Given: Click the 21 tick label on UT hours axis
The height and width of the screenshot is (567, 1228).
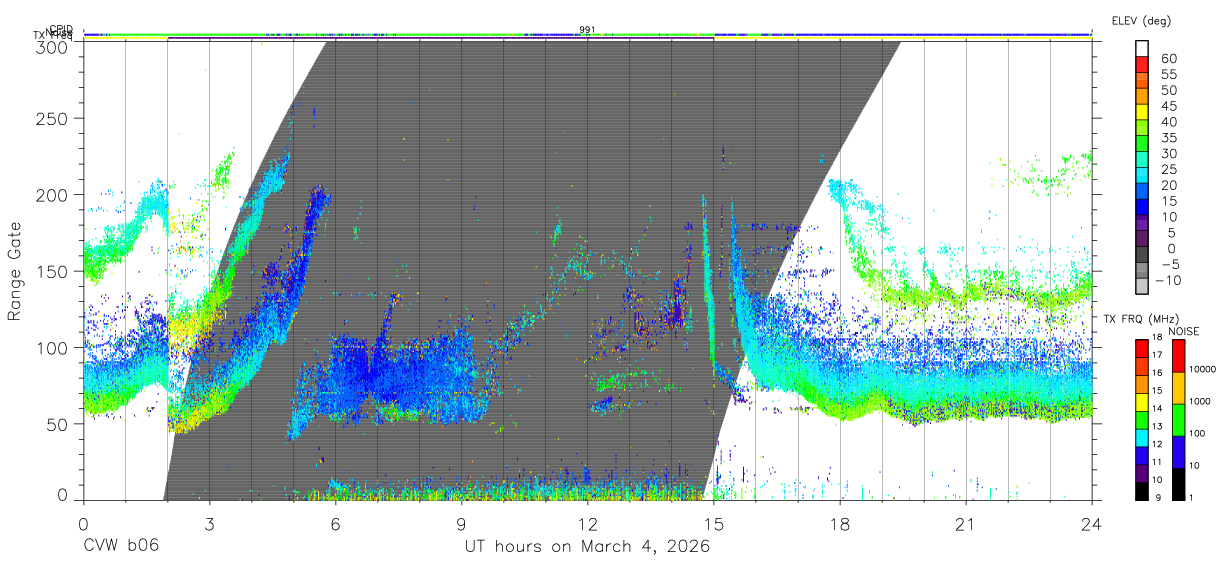Looking at the screenshot, I should 966,524.
